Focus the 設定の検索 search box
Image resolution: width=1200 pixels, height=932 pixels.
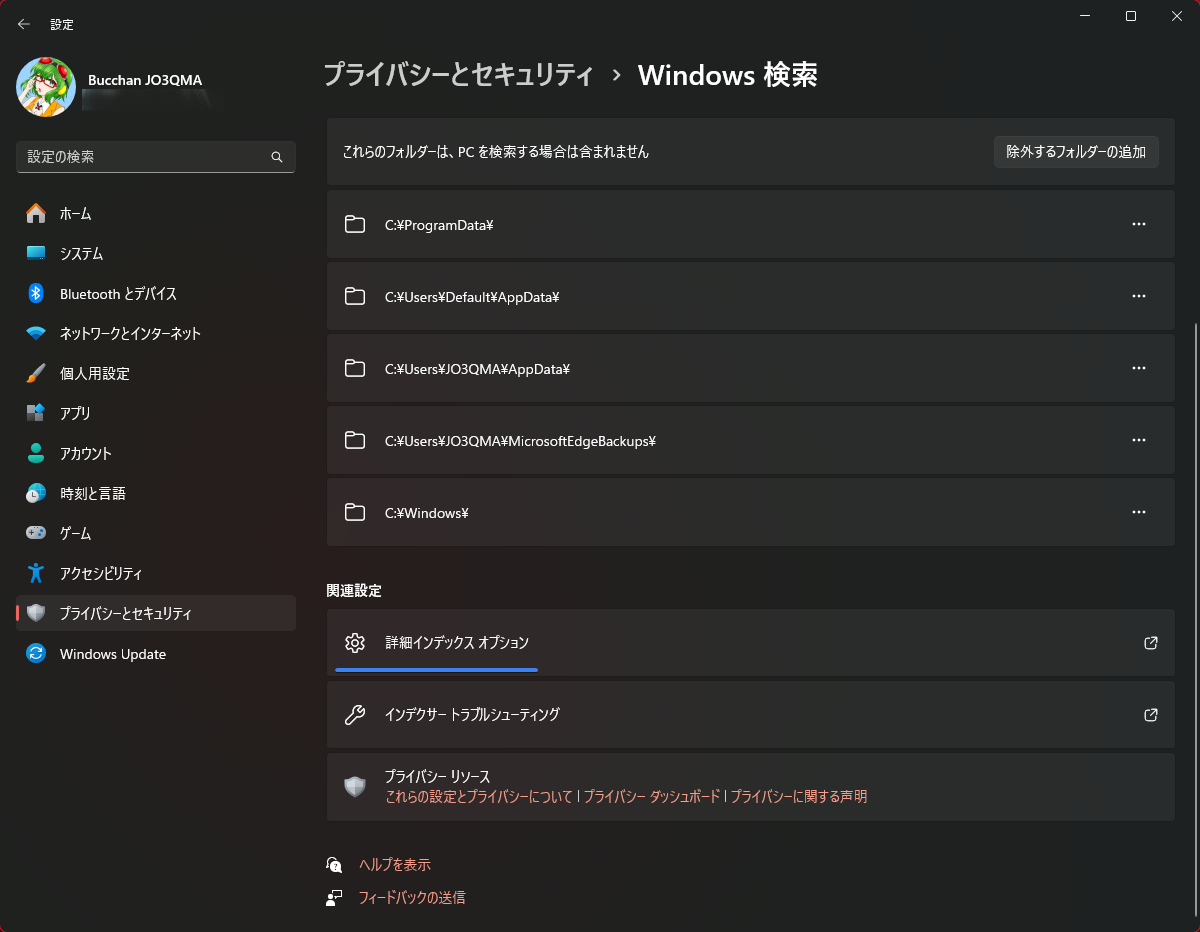tap(156, 157)
